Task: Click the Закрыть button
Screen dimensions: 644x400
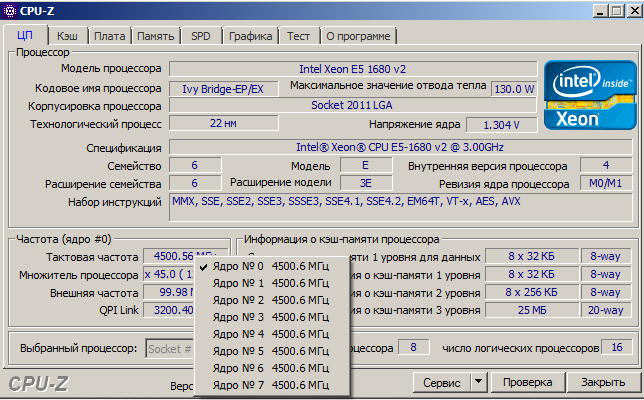Action: tap(603, 382)
